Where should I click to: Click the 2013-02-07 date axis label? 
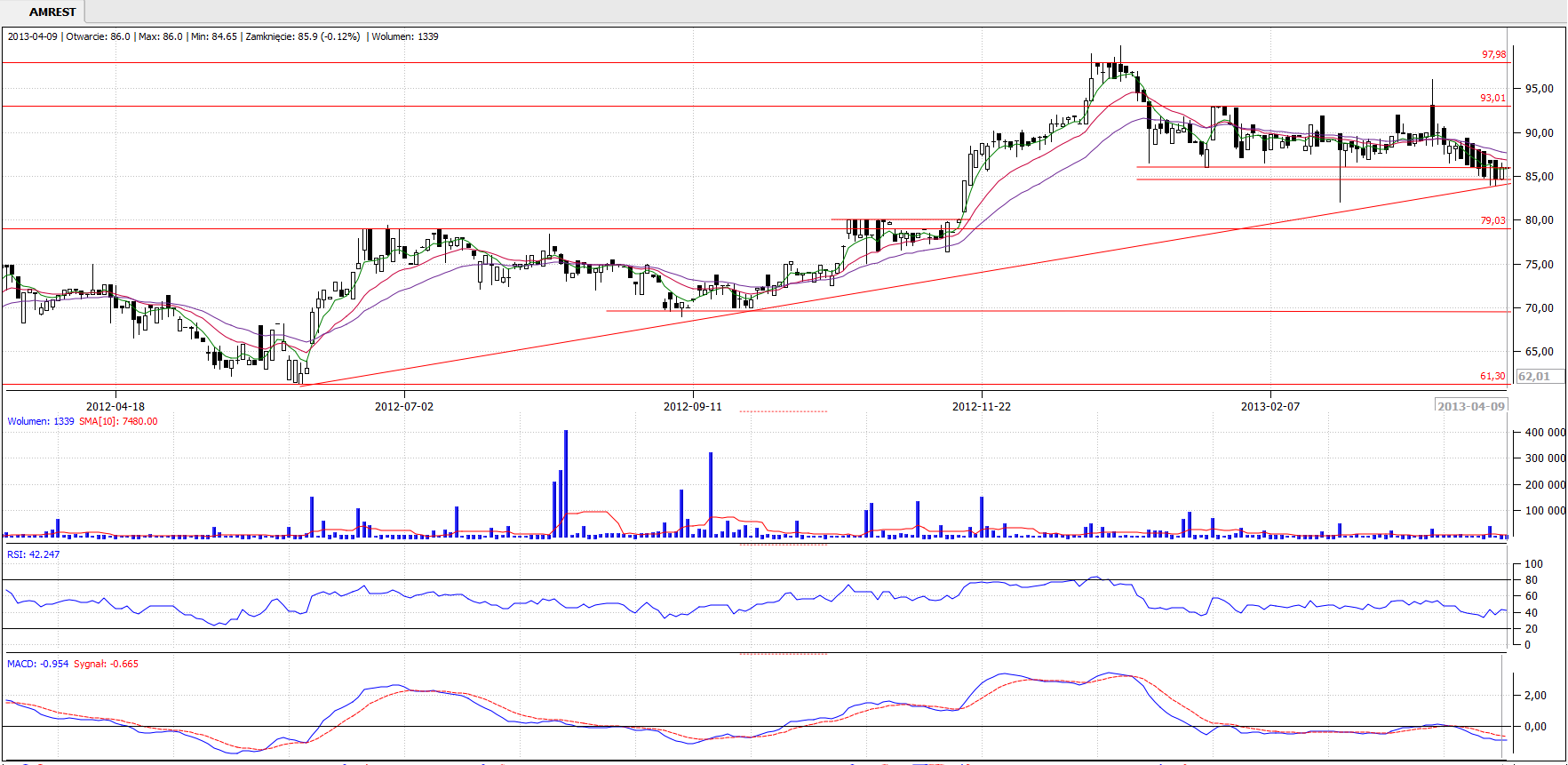pyautogui.click(x=1270, y=407)
